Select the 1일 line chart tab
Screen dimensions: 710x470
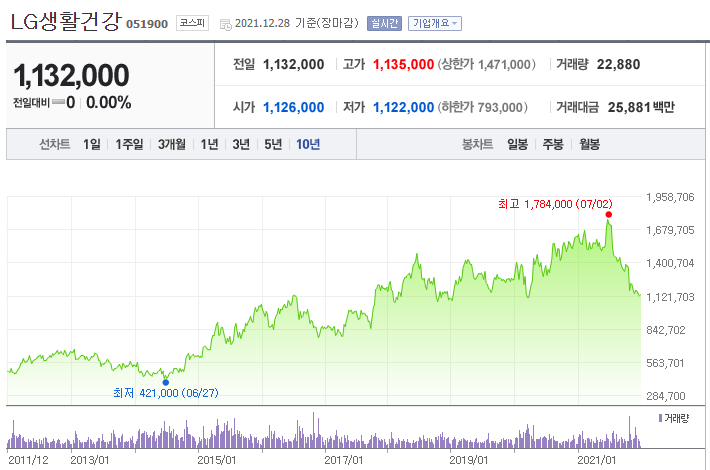click(x=92, y=144)
